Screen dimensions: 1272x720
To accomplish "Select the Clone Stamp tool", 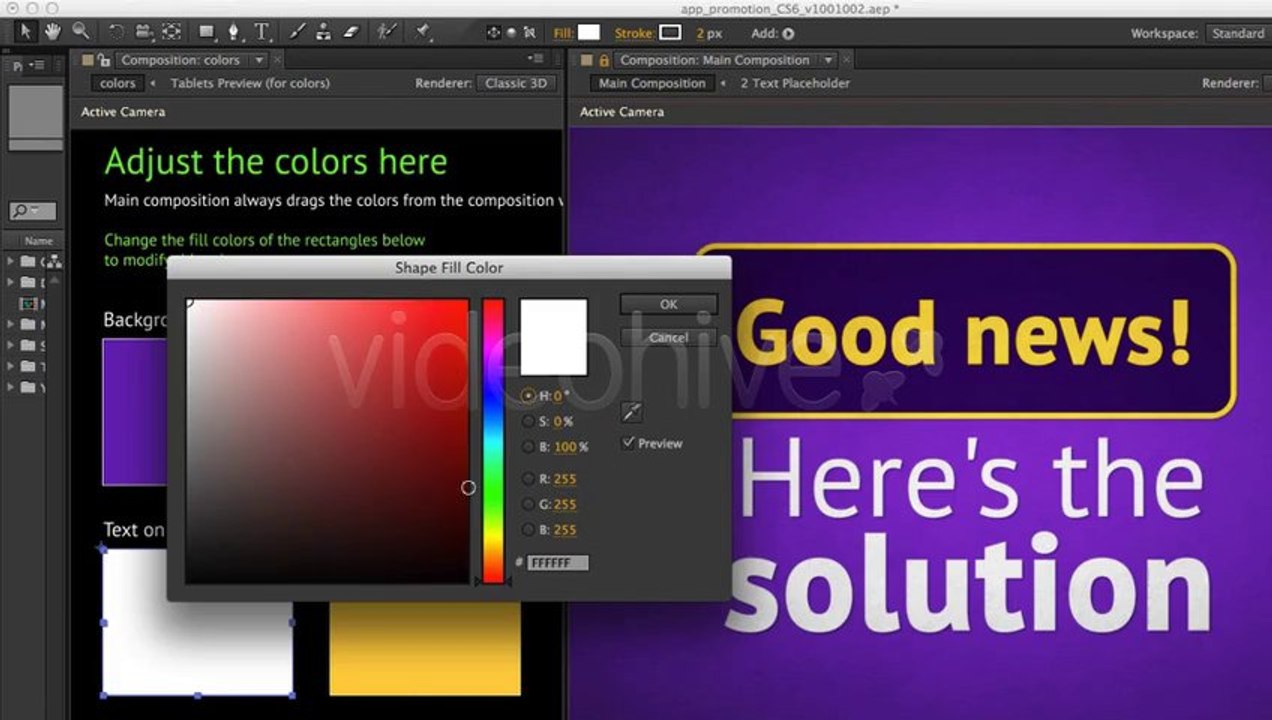I will [323, 32].
